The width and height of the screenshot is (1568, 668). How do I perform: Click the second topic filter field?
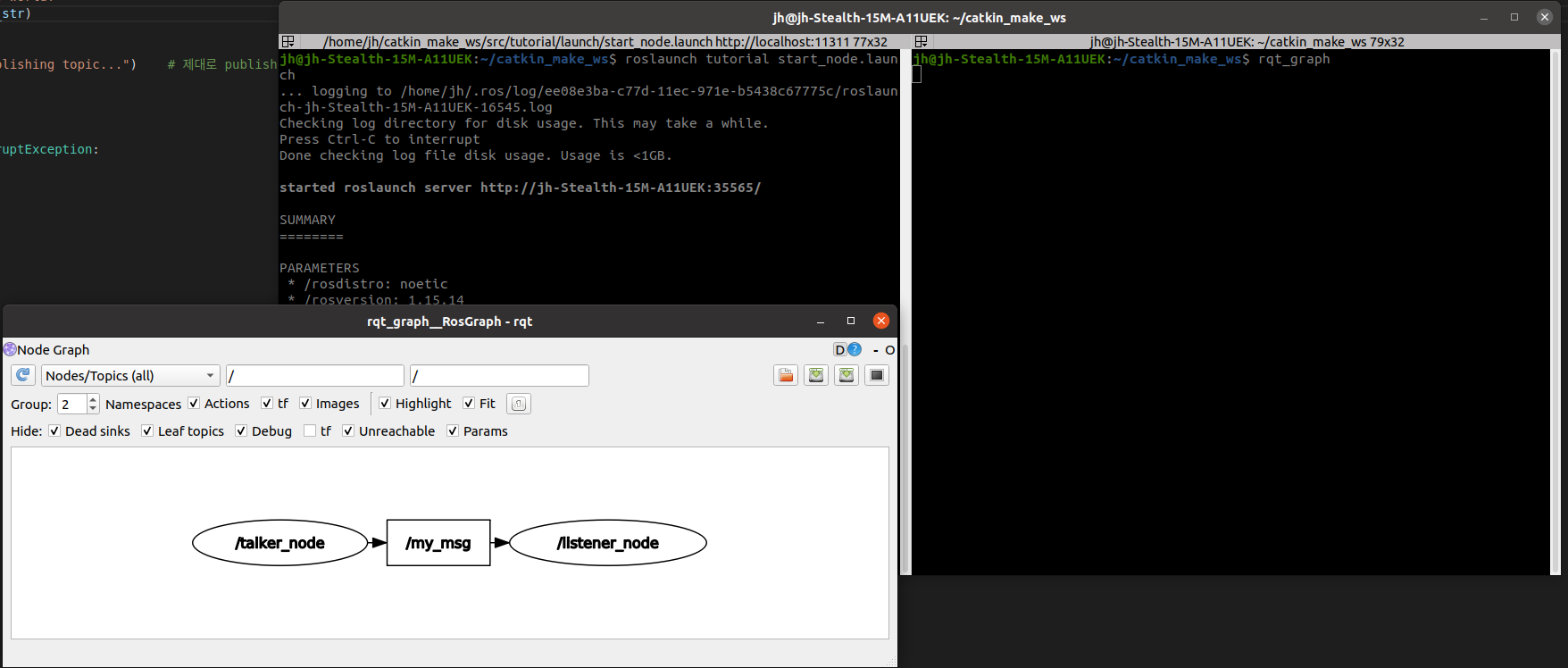coord(499,375)
